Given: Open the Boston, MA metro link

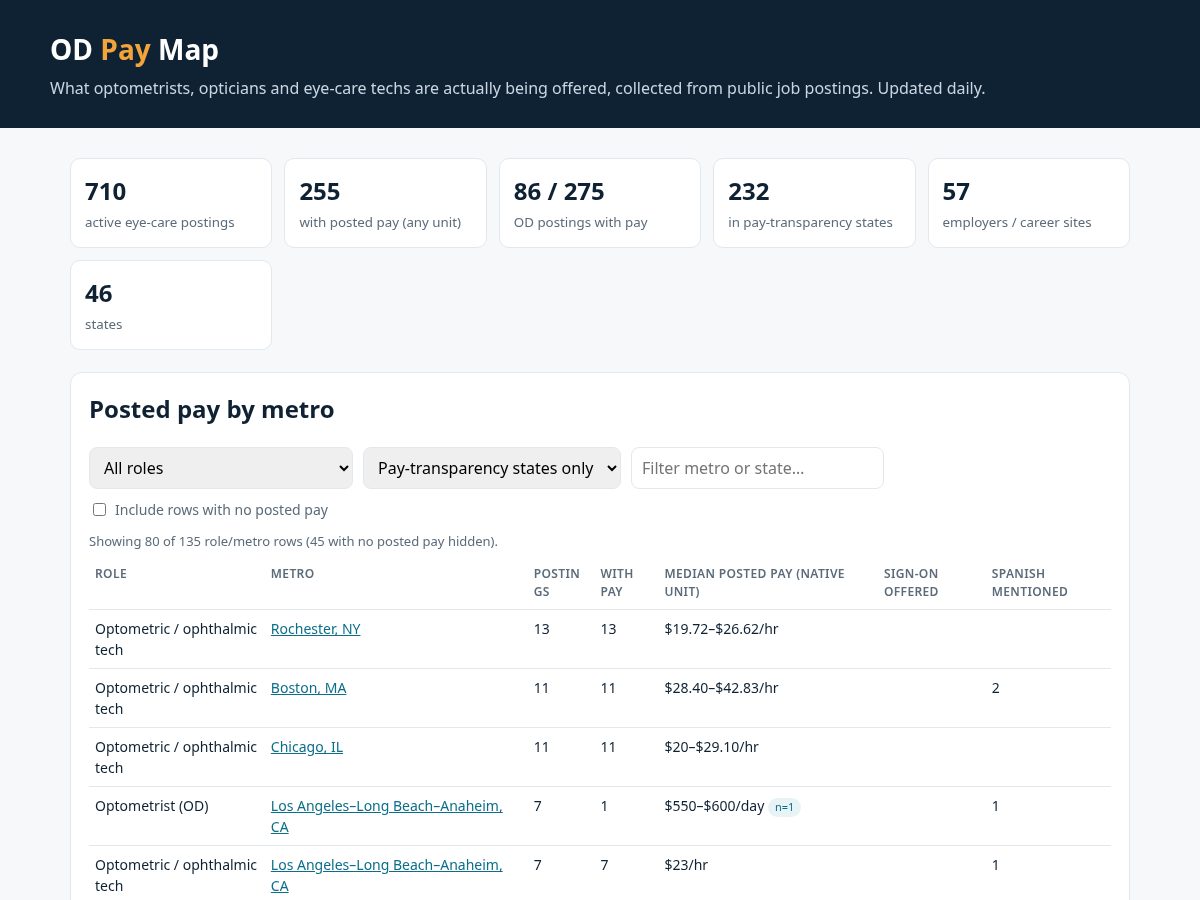Looking at the screenshot, I should click(308, 688).
